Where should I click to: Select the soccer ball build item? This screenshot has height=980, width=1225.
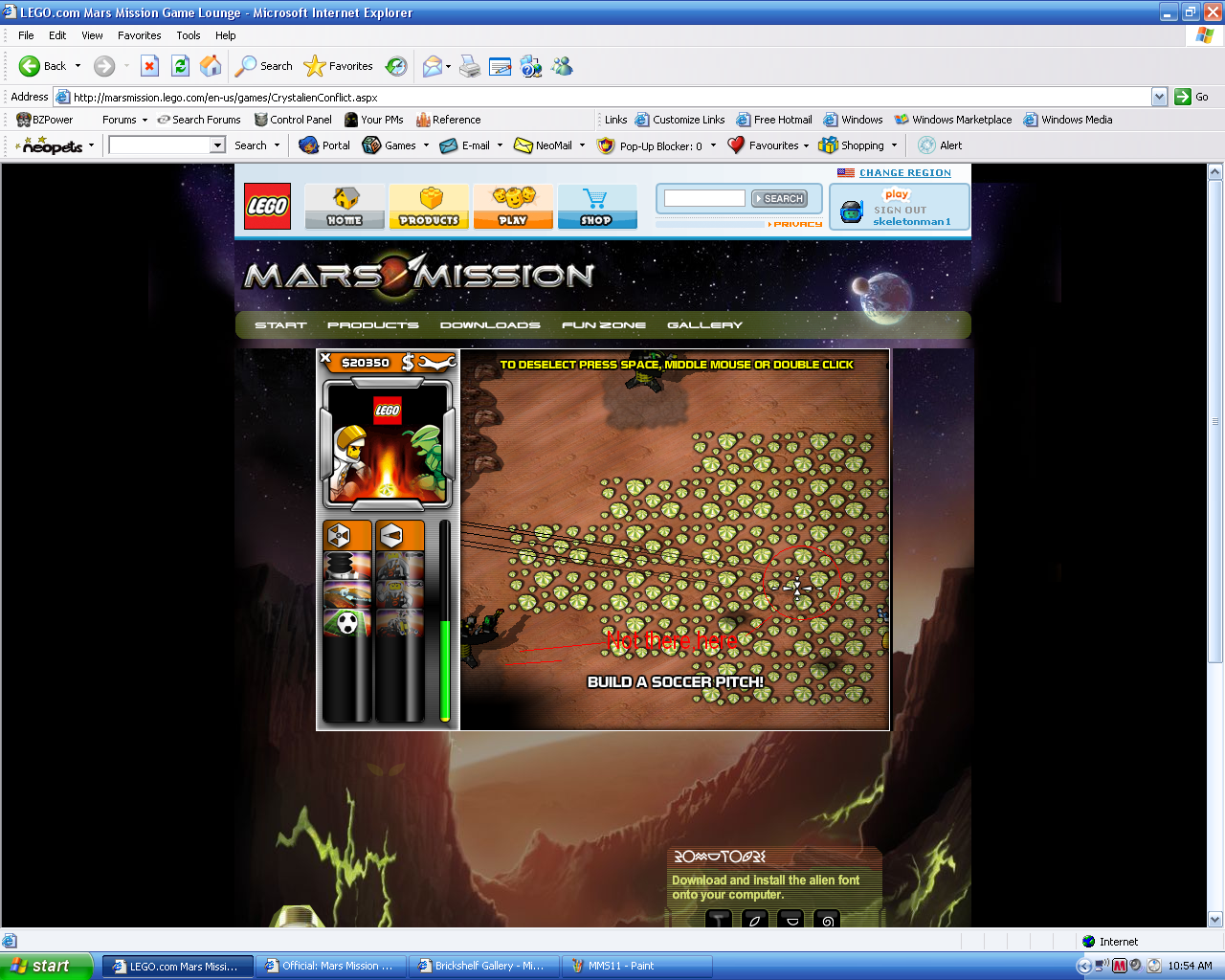tap(347, 623)
